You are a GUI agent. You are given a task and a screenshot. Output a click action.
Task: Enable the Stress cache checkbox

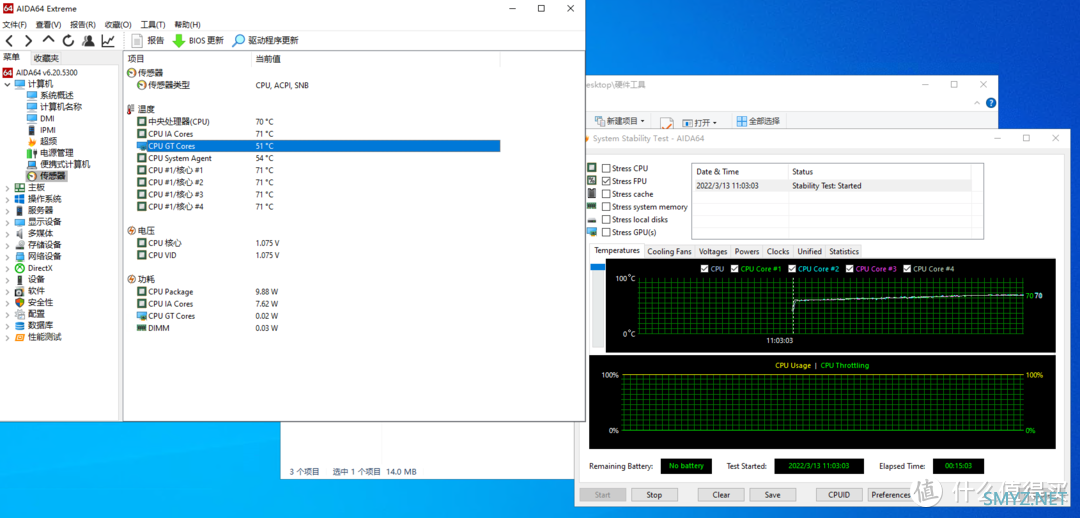click(606, 194)
